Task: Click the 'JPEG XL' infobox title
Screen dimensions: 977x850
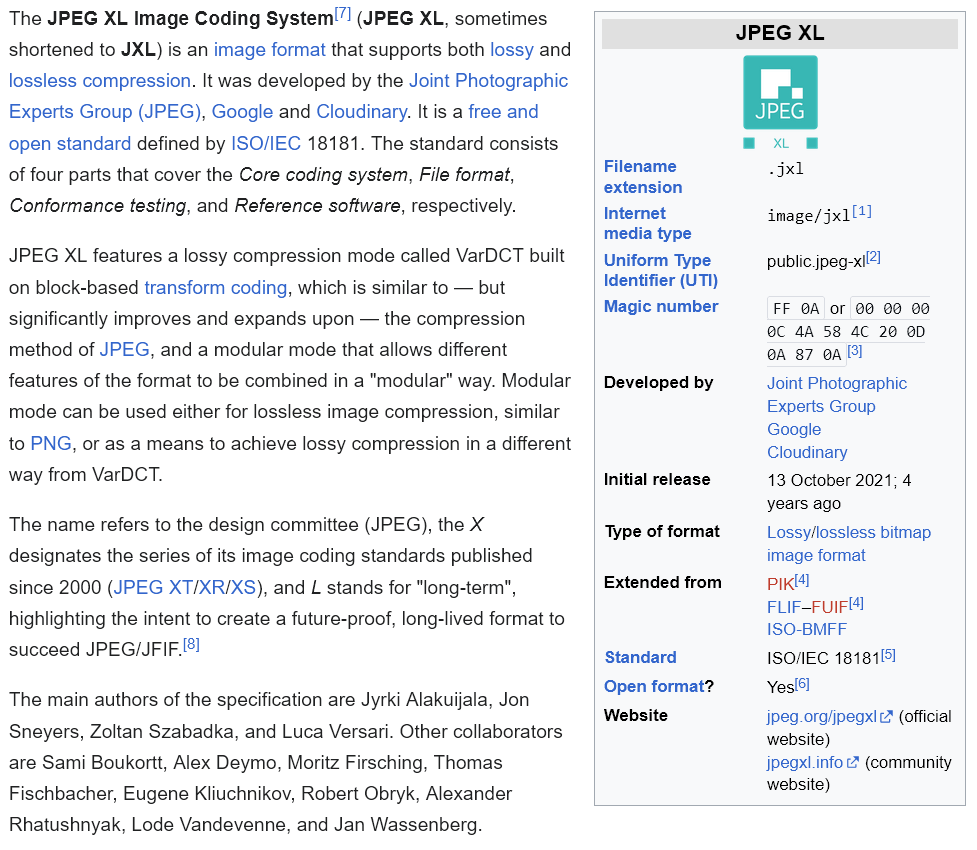Action: 779,32
